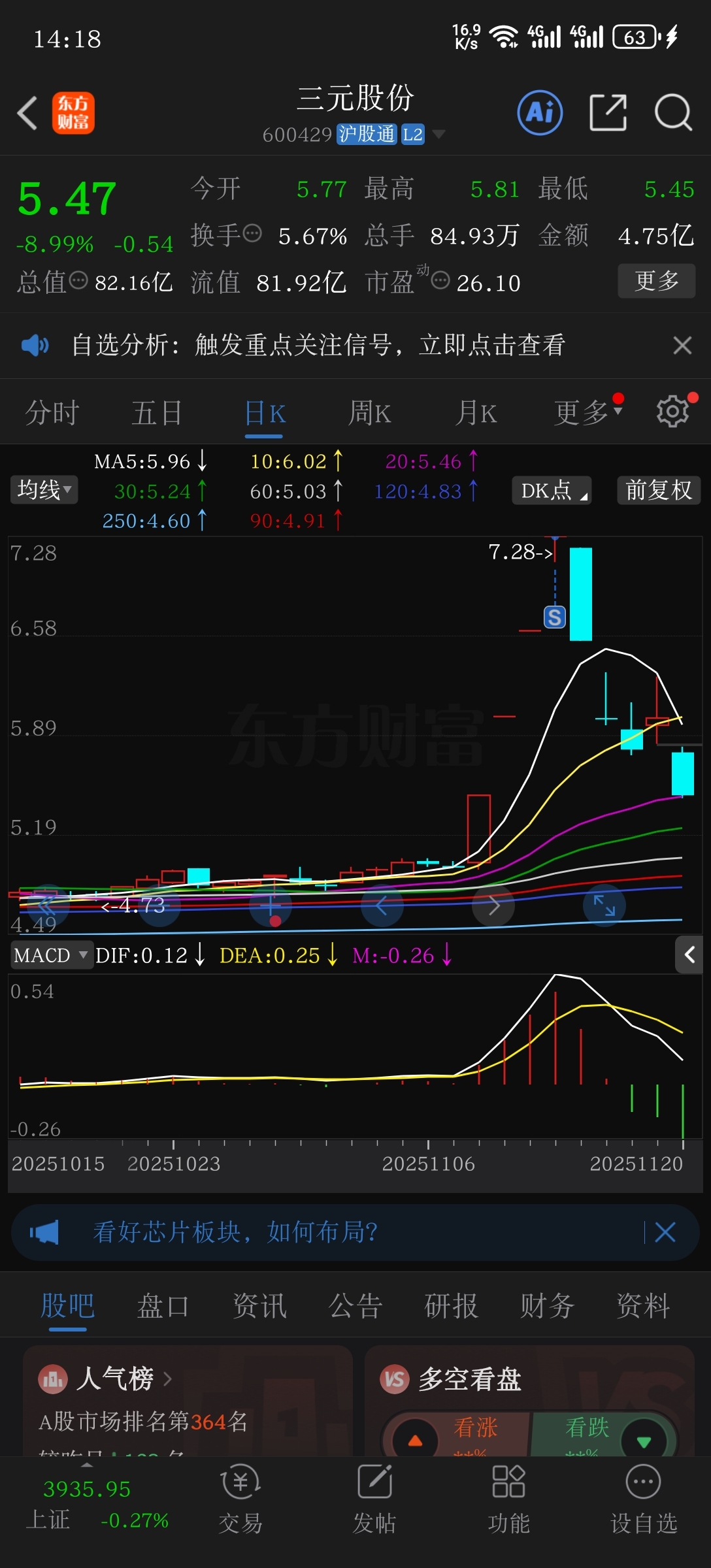Vote 看涨 bullish

tap(456, 1434)
